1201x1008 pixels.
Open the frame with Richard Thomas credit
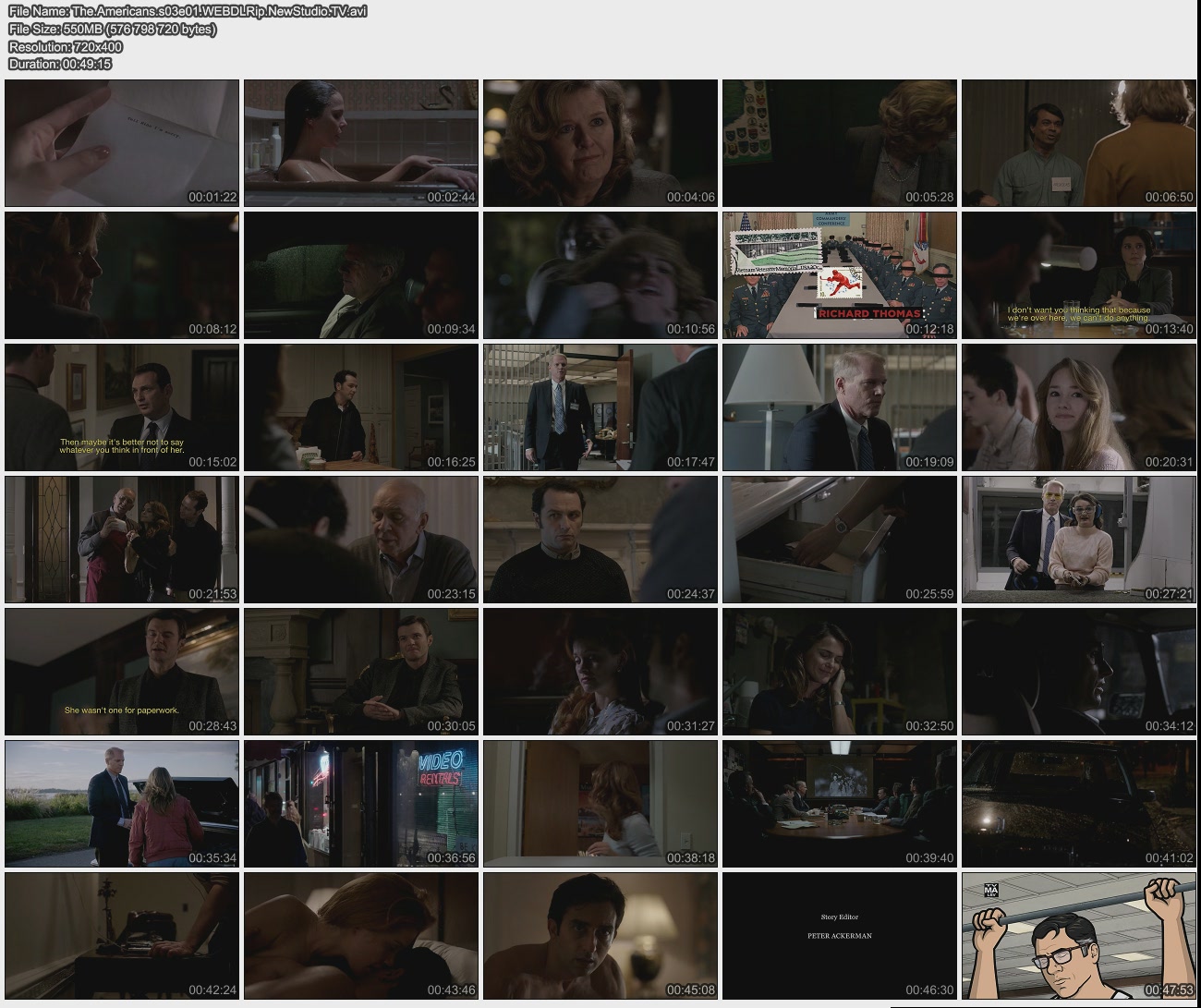(840, 275)
